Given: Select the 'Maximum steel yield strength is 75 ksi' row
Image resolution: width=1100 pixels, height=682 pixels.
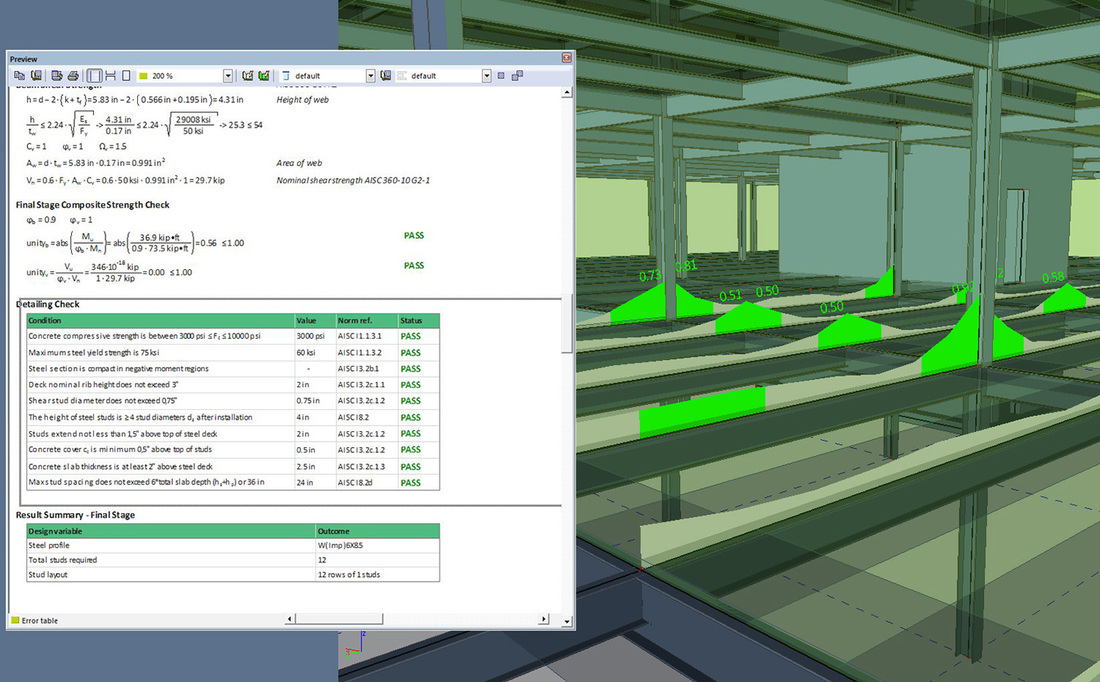Looking at the screenshot, I should [x=233, y=352].
